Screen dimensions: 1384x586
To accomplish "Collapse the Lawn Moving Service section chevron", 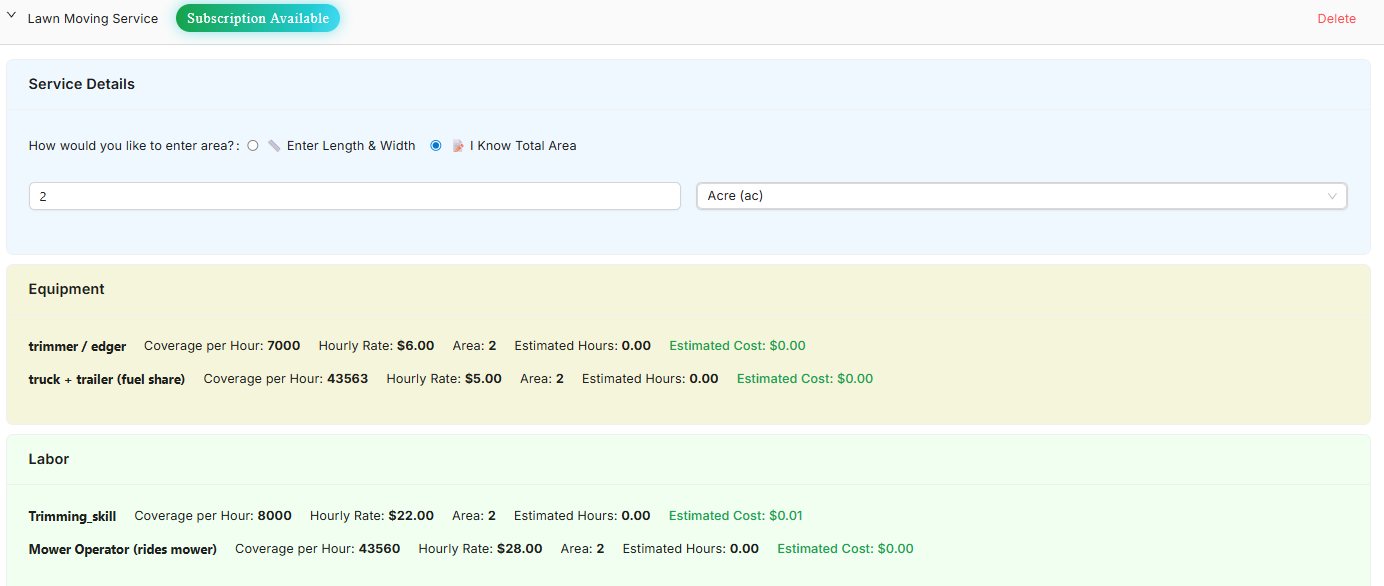I will (x=12, y=16).
